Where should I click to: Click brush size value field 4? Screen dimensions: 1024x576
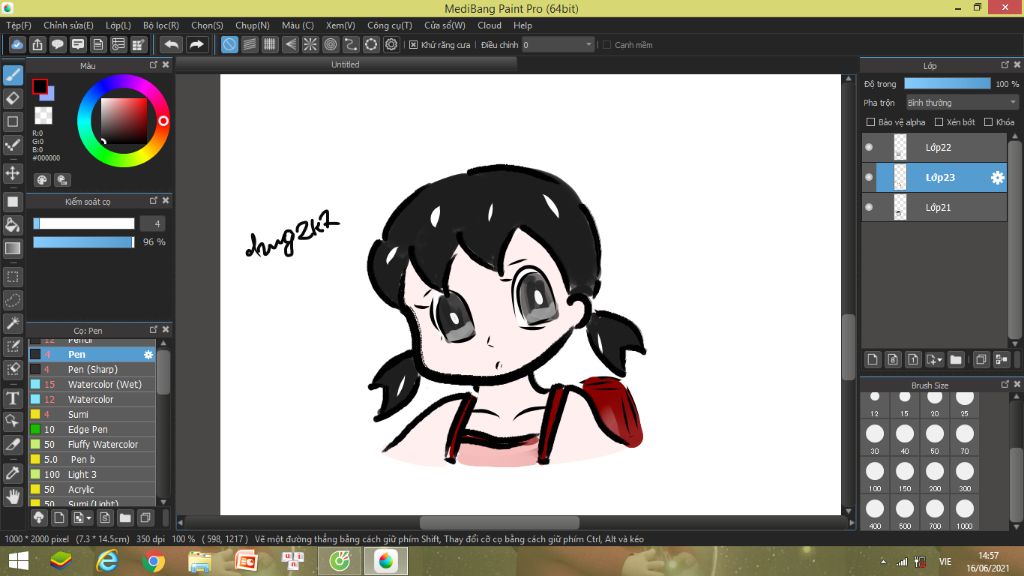(152, 224)
